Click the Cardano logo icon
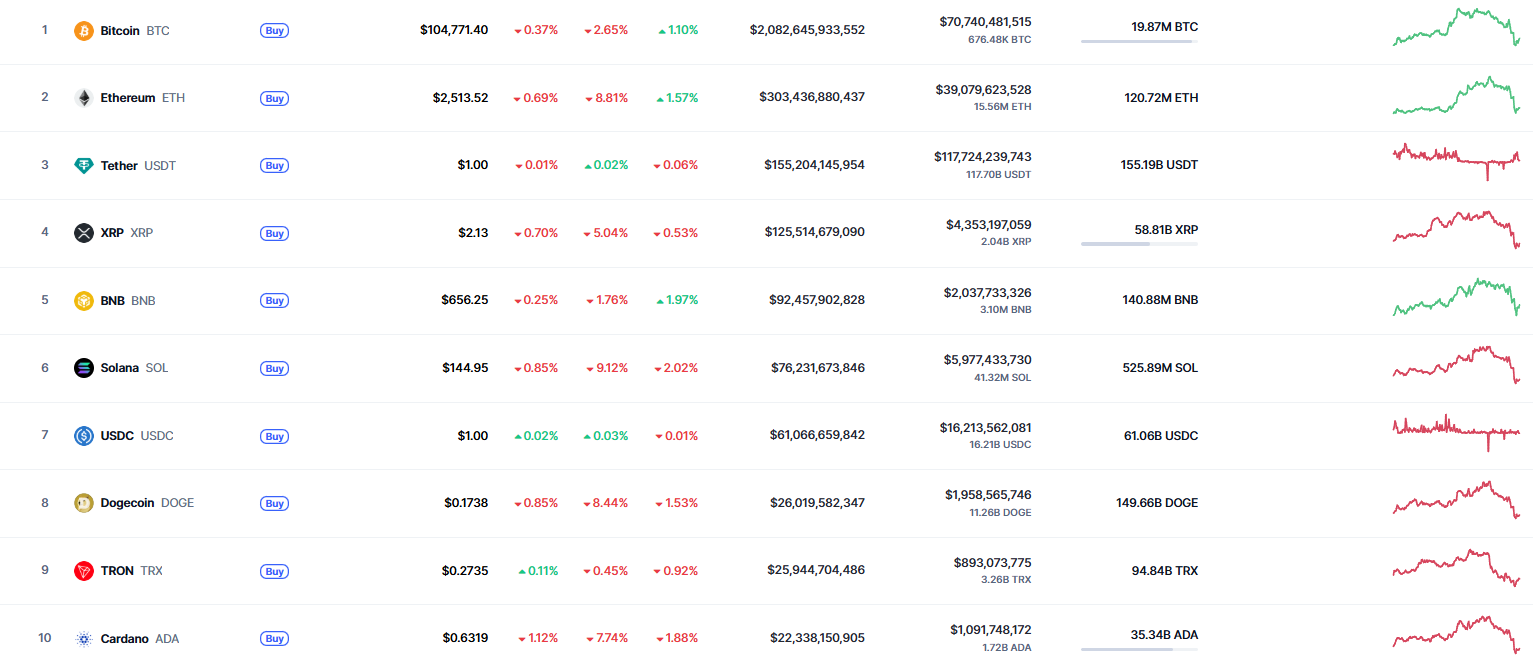Screen dimensions: 1537x667 [x=84, y=638]
